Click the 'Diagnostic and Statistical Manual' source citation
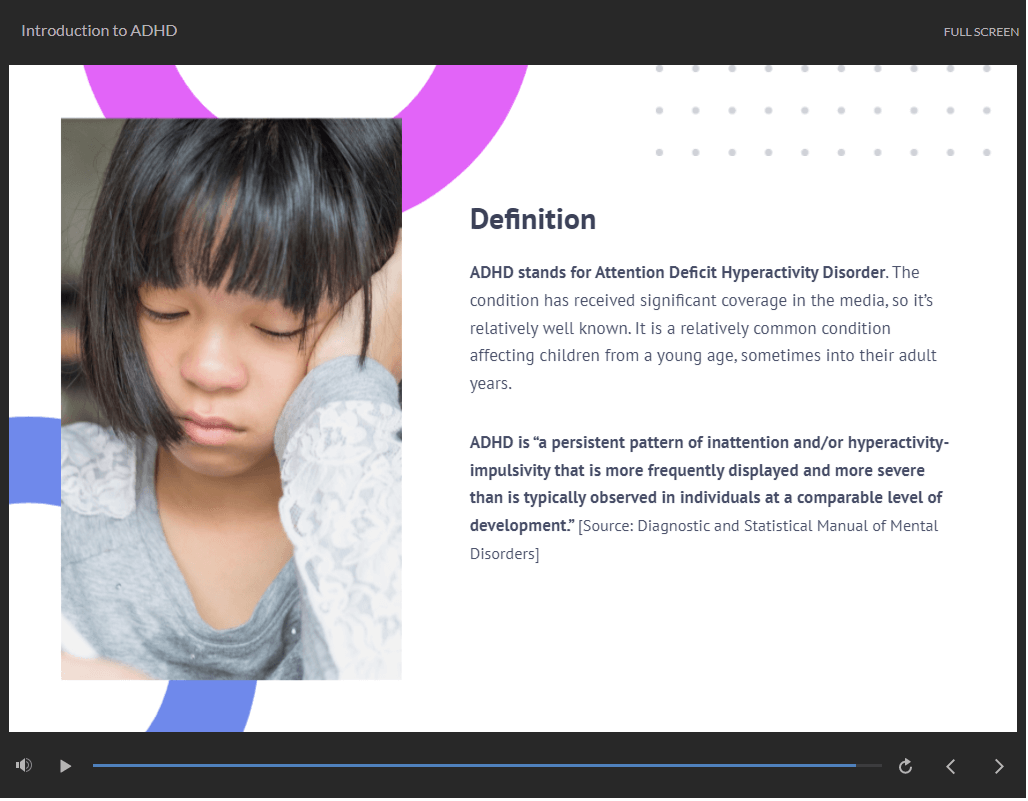1028x801 pixels. [x=704, y=539]
